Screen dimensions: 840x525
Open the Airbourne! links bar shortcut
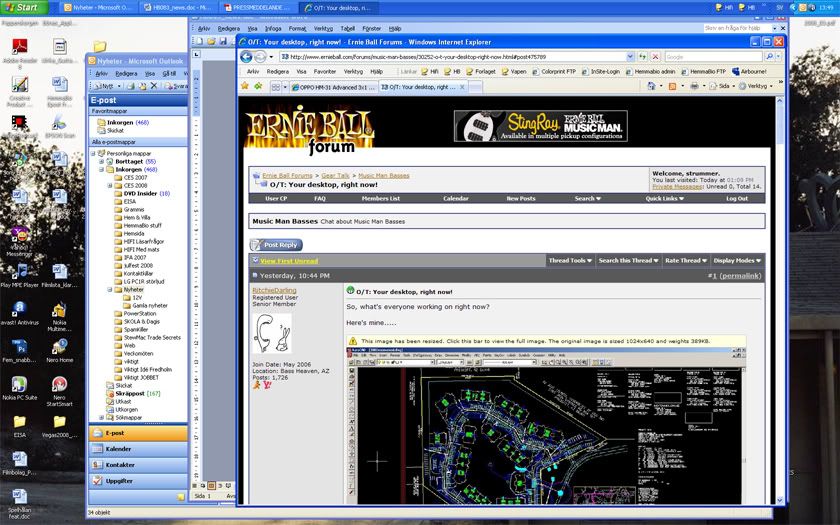(749, 71)
